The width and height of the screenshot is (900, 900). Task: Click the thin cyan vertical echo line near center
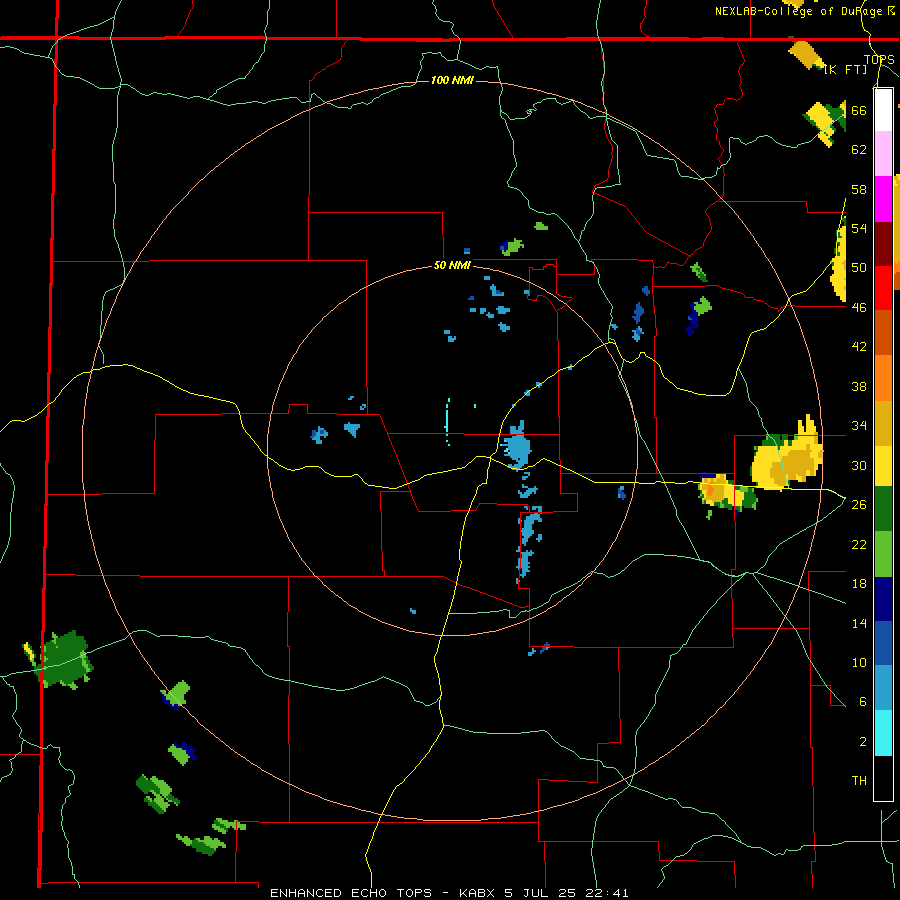point(448,422)
